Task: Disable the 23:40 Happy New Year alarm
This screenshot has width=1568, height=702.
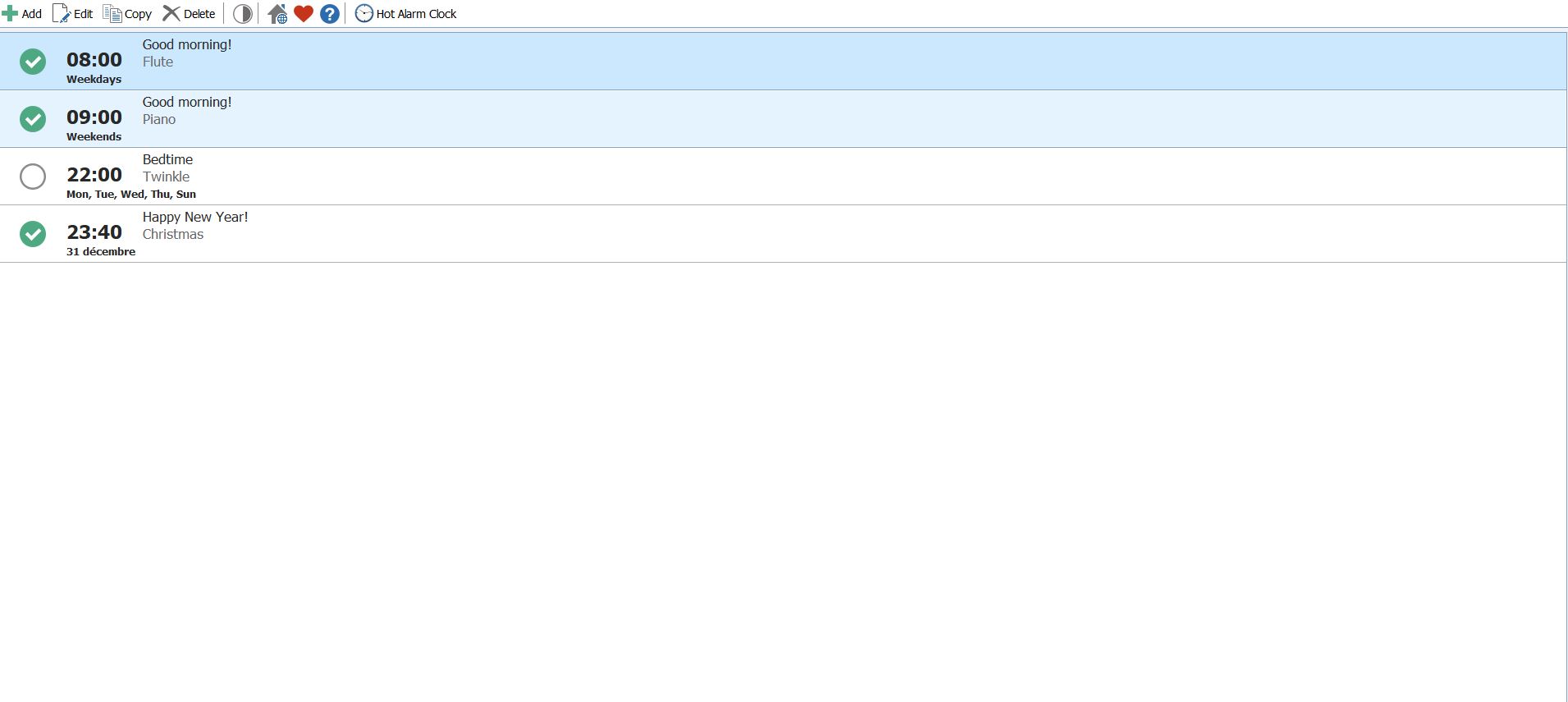Action: pyautogui.click(x=33, y=234)
